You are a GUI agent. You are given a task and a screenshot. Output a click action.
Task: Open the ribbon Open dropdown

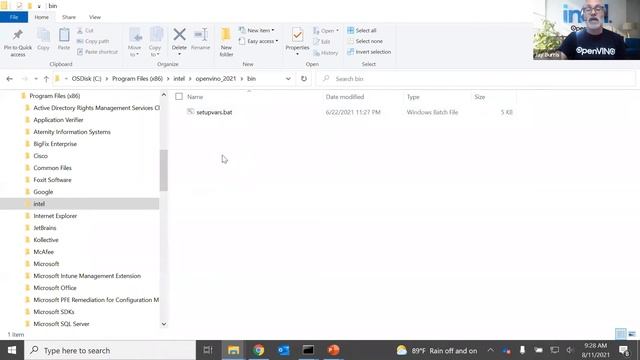326,31
